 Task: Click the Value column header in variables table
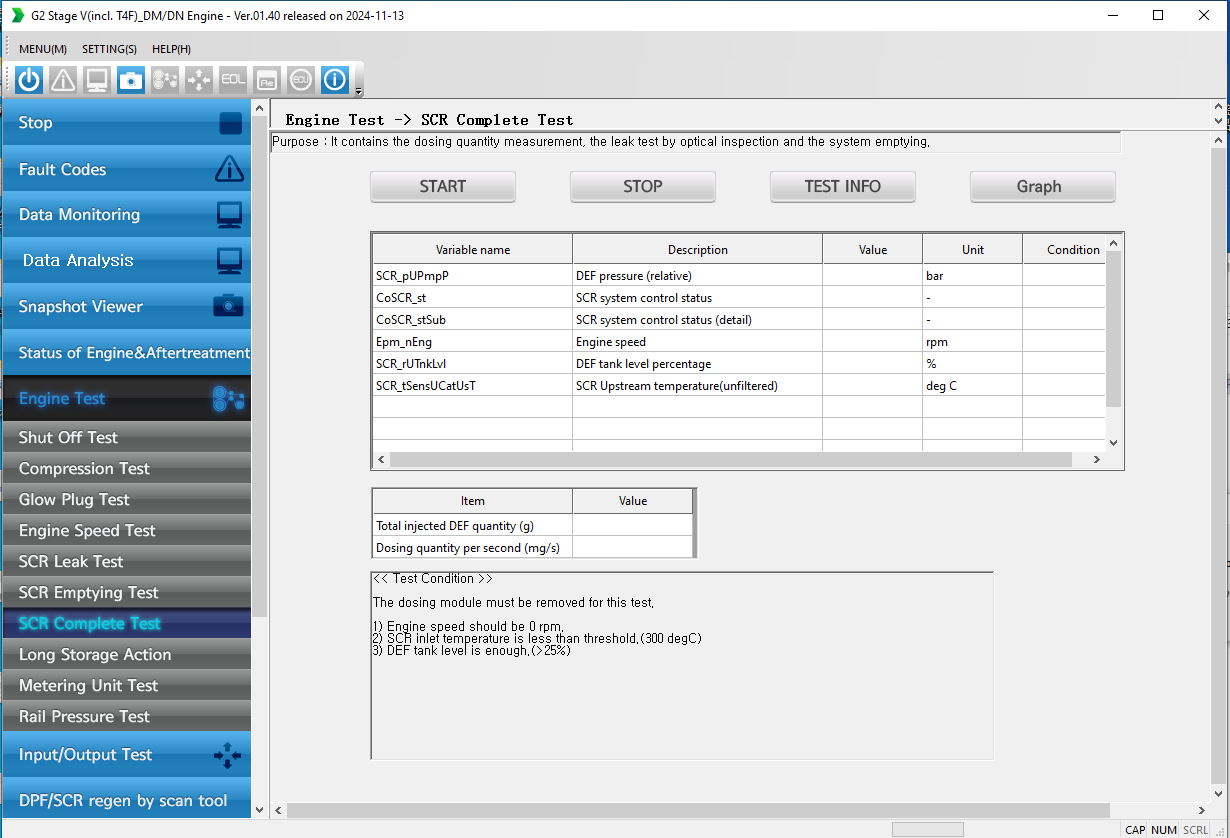[x=873, y=250]
